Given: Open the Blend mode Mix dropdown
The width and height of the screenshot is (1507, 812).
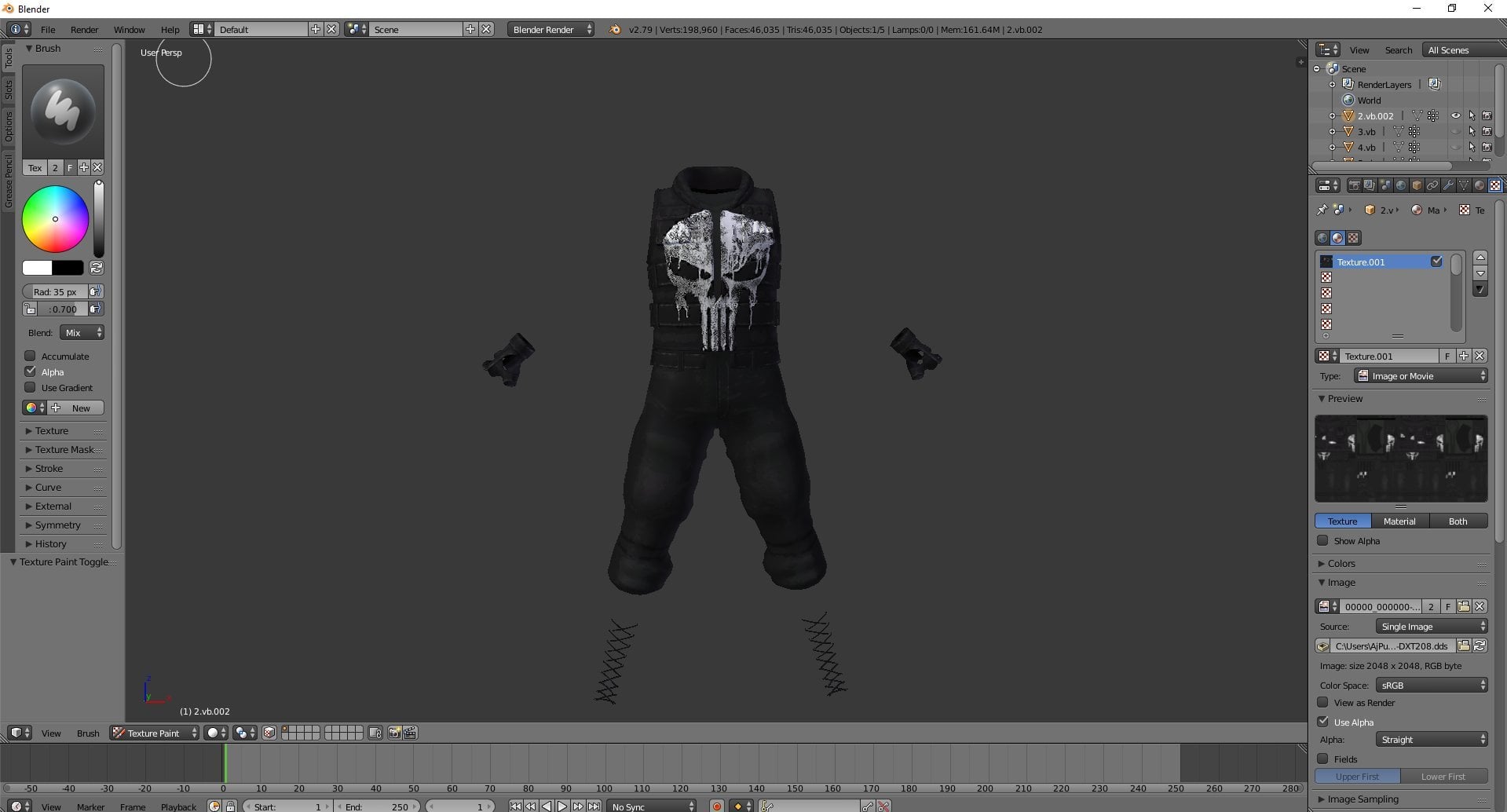Looking at the screenshot, I should pos(82,332).
